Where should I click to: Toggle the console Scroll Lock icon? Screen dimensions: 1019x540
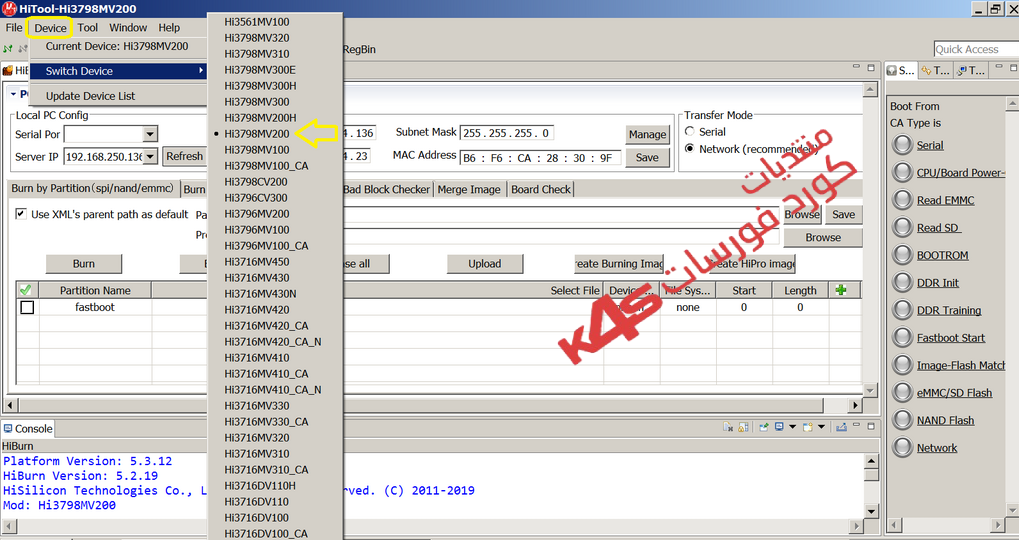click(743, 427)
